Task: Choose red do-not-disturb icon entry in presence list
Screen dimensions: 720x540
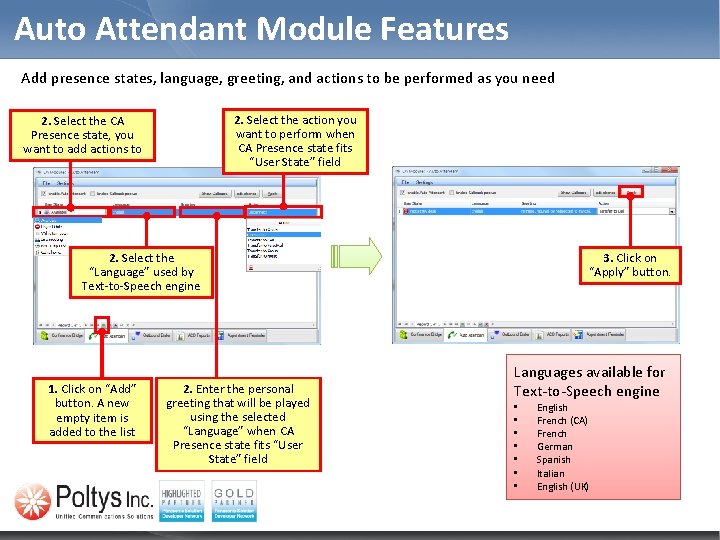Action: pyautogui.click(x=38, y=227)
